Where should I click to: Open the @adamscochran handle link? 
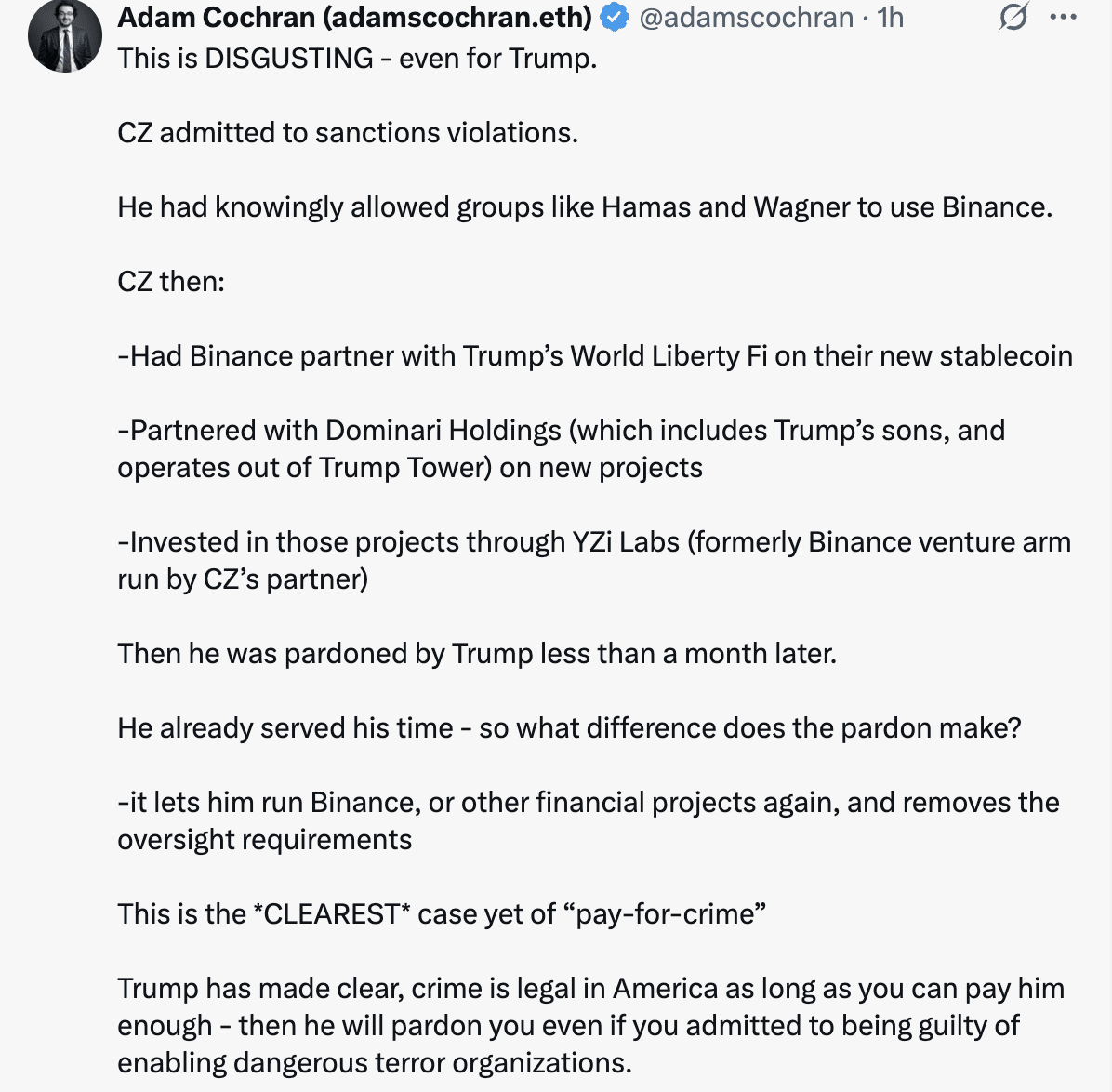(746, 17)
